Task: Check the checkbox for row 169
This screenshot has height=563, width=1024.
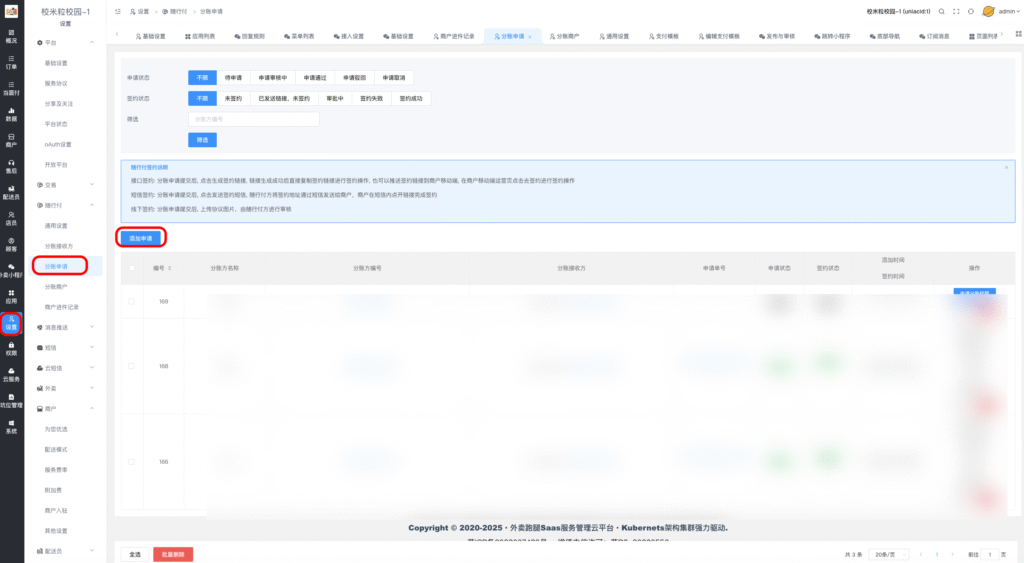Action: point(131,302)
